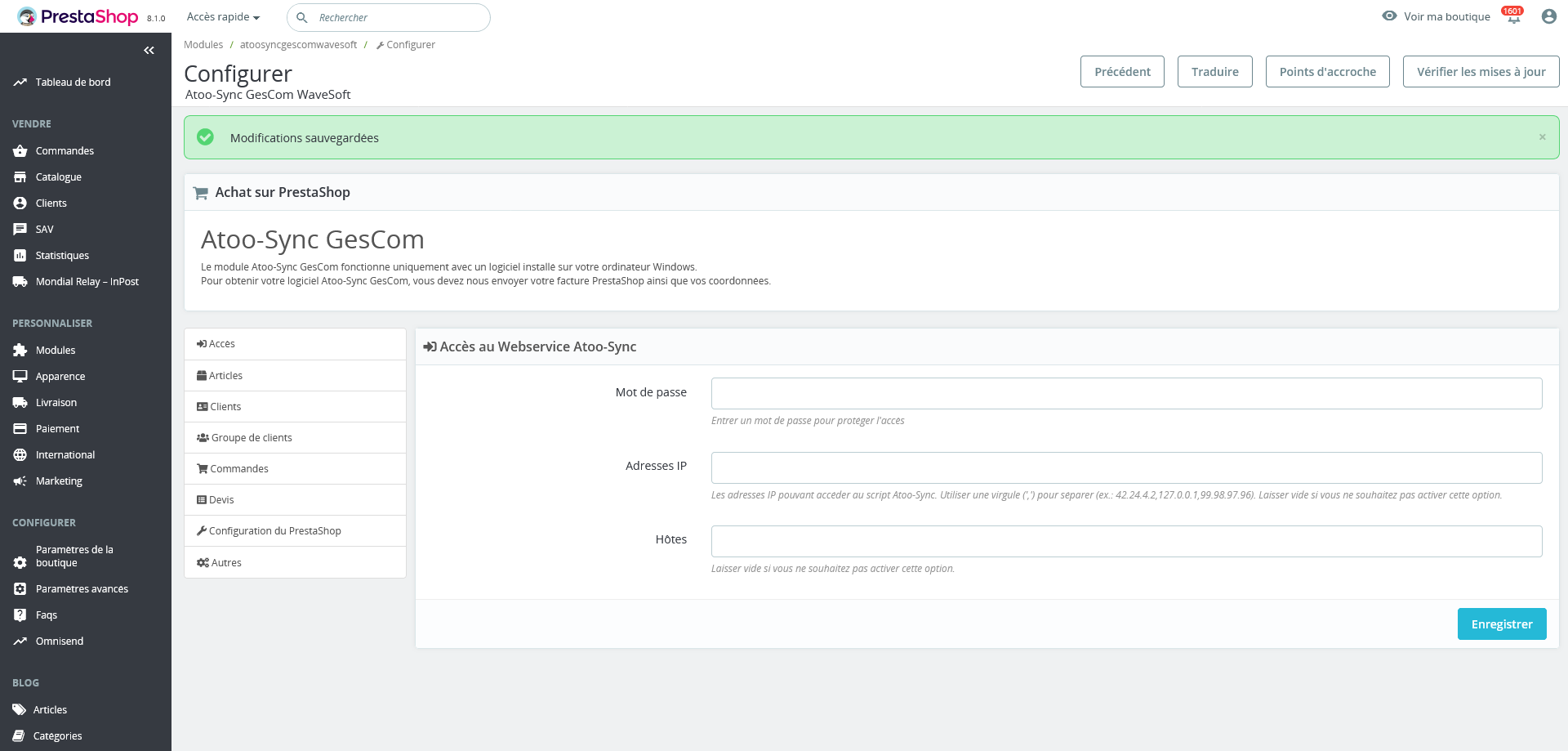1568x751 pixels.
Task: Click the Points d'accroche button
Action: coord(1327,72)
